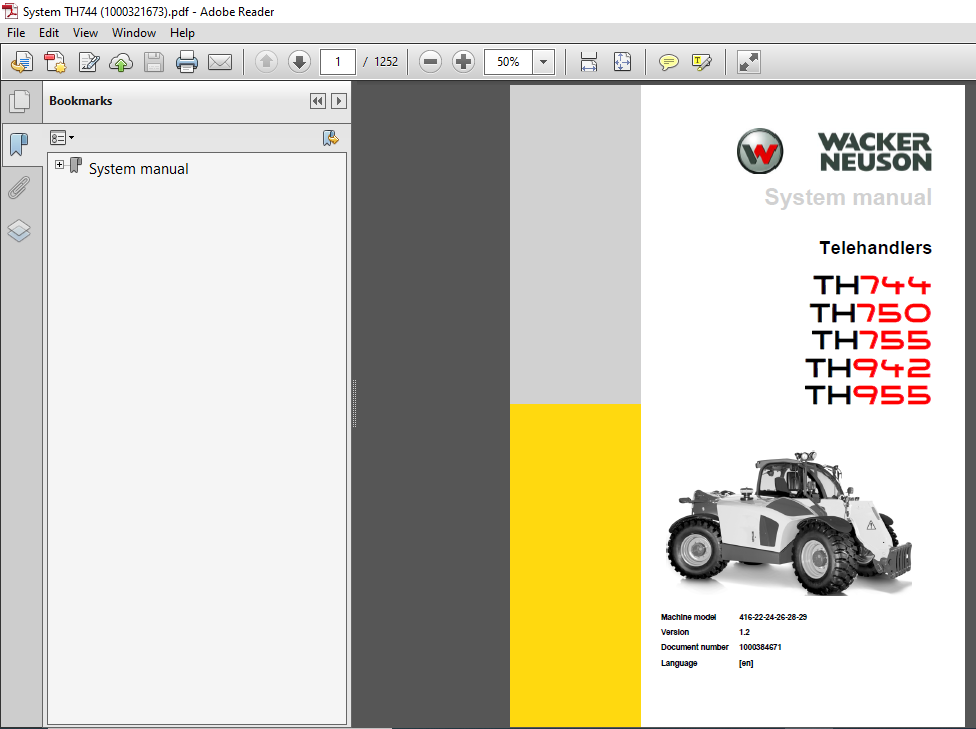This screenshot has width=976, height=729.
Task: Open the Page Thumbnails panel
Action: (x=20, y=101)
